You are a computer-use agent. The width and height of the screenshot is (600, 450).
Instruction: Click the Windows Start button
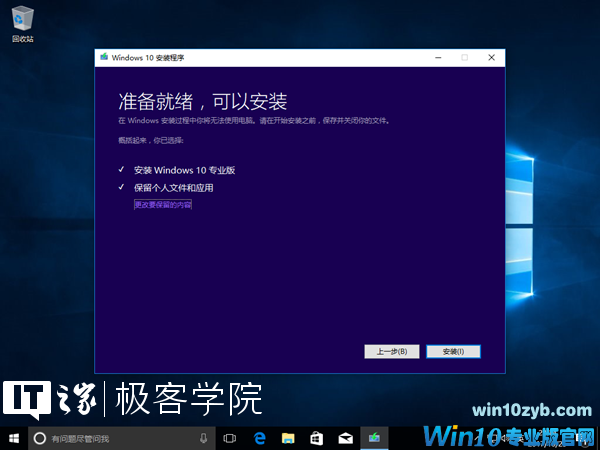click(14, 438)
